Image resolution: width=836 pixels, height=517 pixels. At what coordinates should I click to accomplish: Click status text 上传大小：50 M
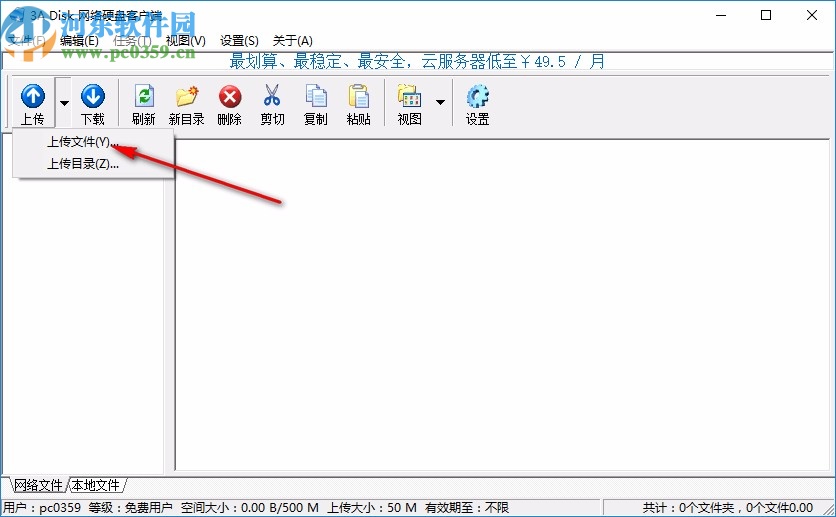click(372, 507)
